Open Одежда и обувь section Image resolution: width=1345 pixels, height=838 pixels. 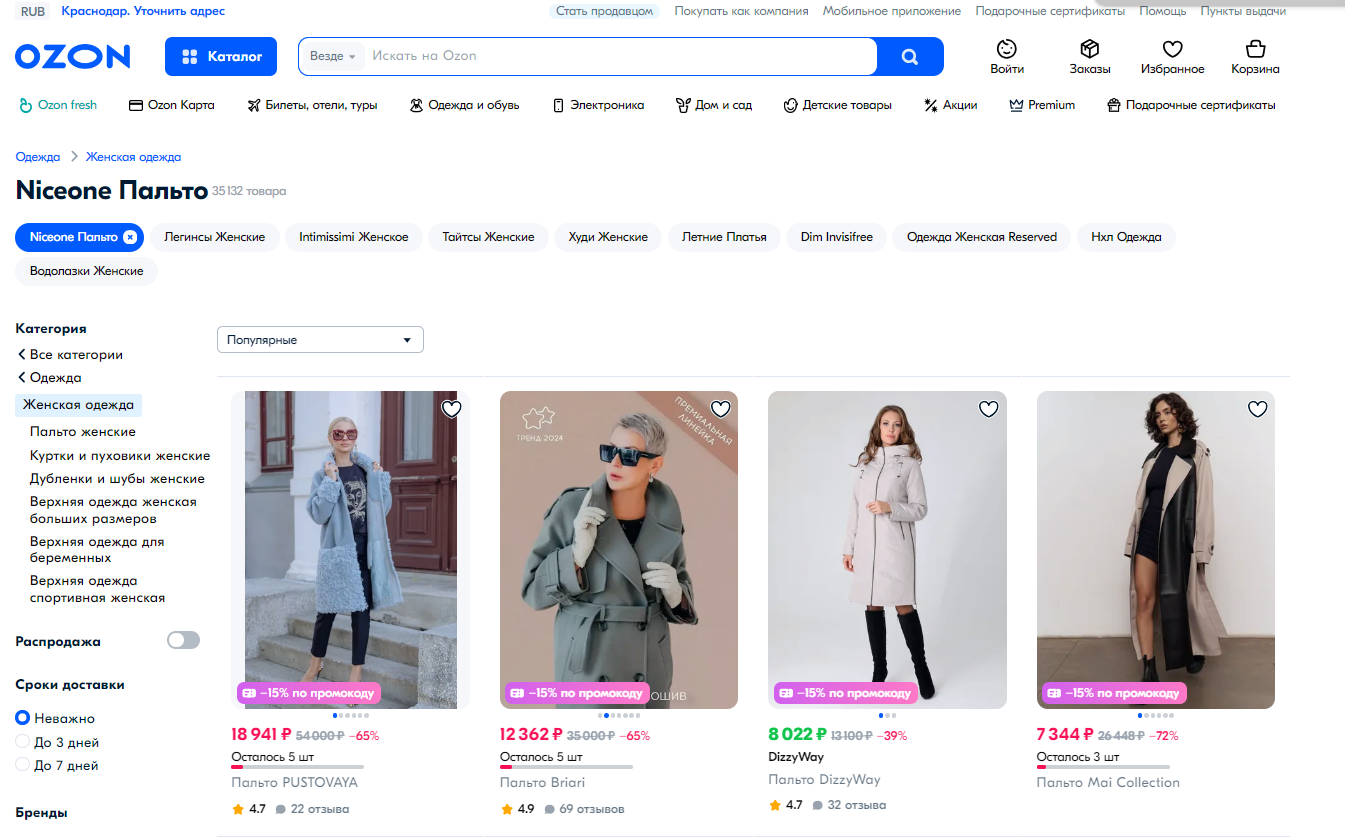point(464,105)
